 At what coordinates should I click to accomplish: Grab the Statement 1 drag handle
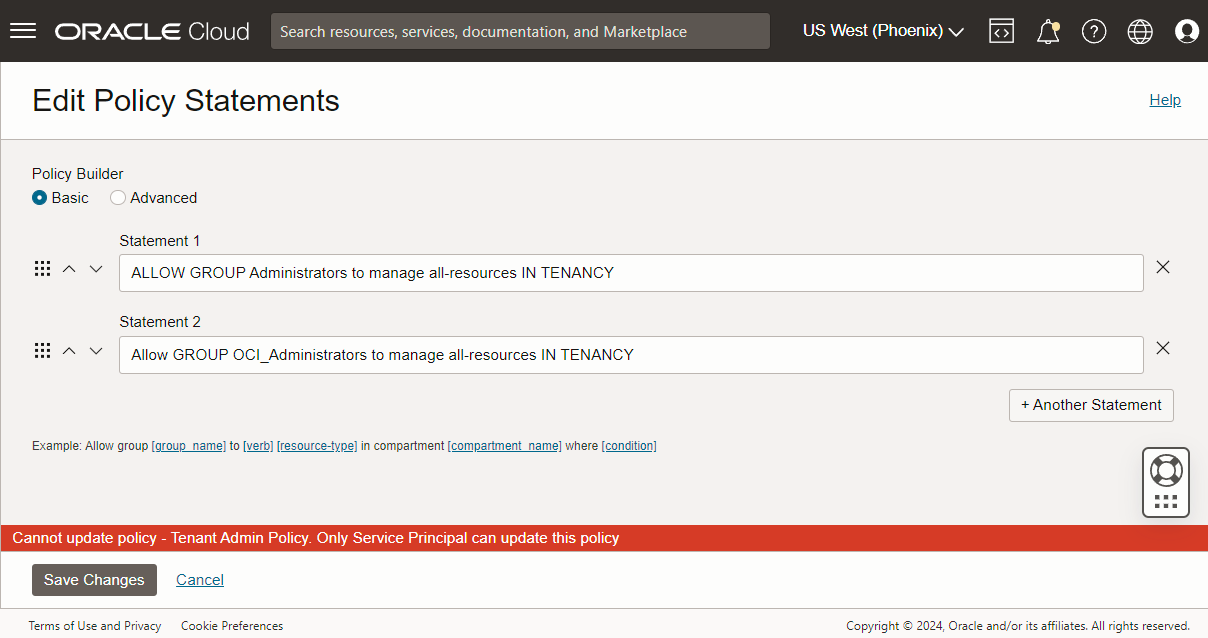[42, 268]
